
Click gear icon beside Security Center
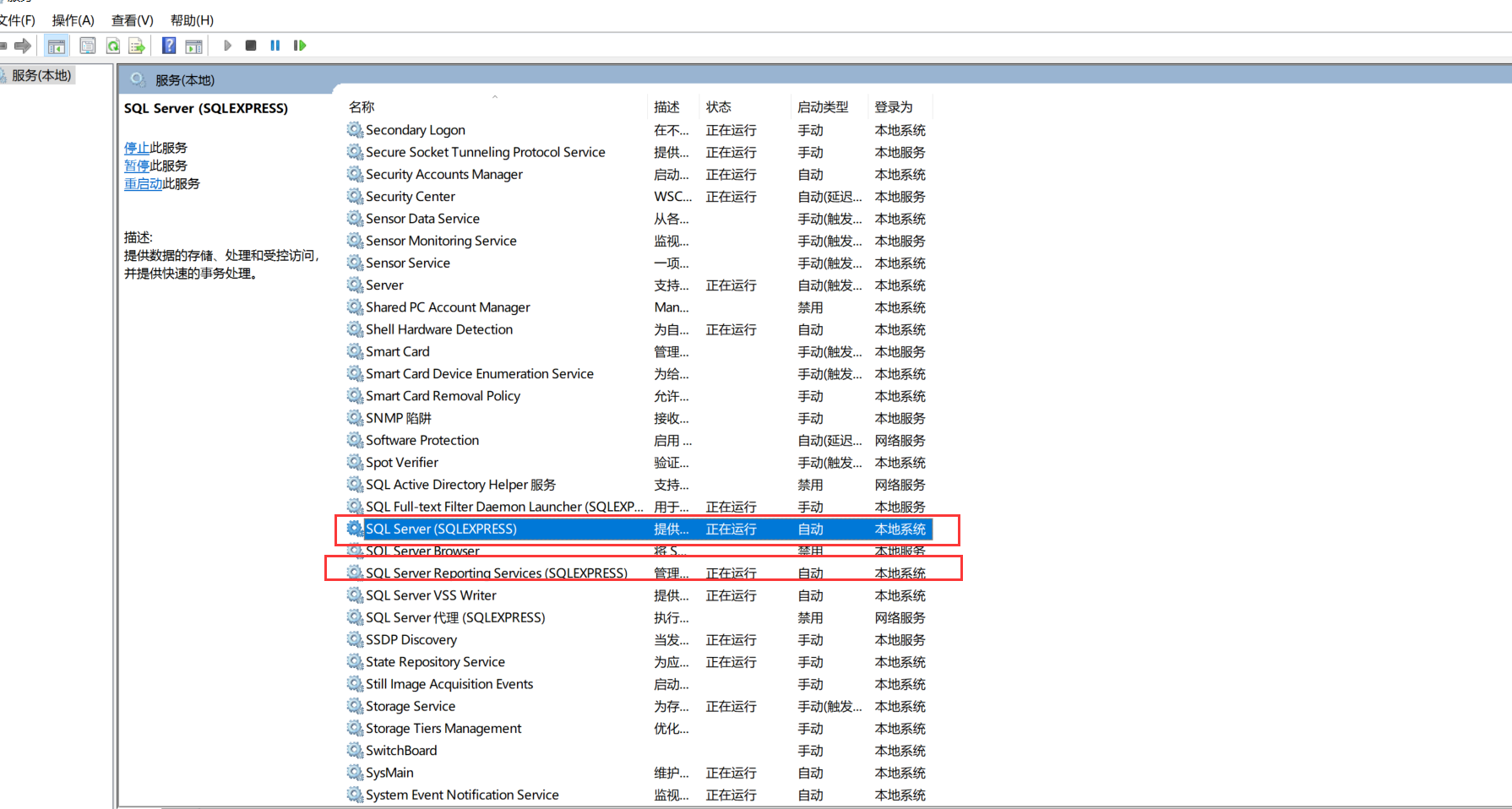355,196
